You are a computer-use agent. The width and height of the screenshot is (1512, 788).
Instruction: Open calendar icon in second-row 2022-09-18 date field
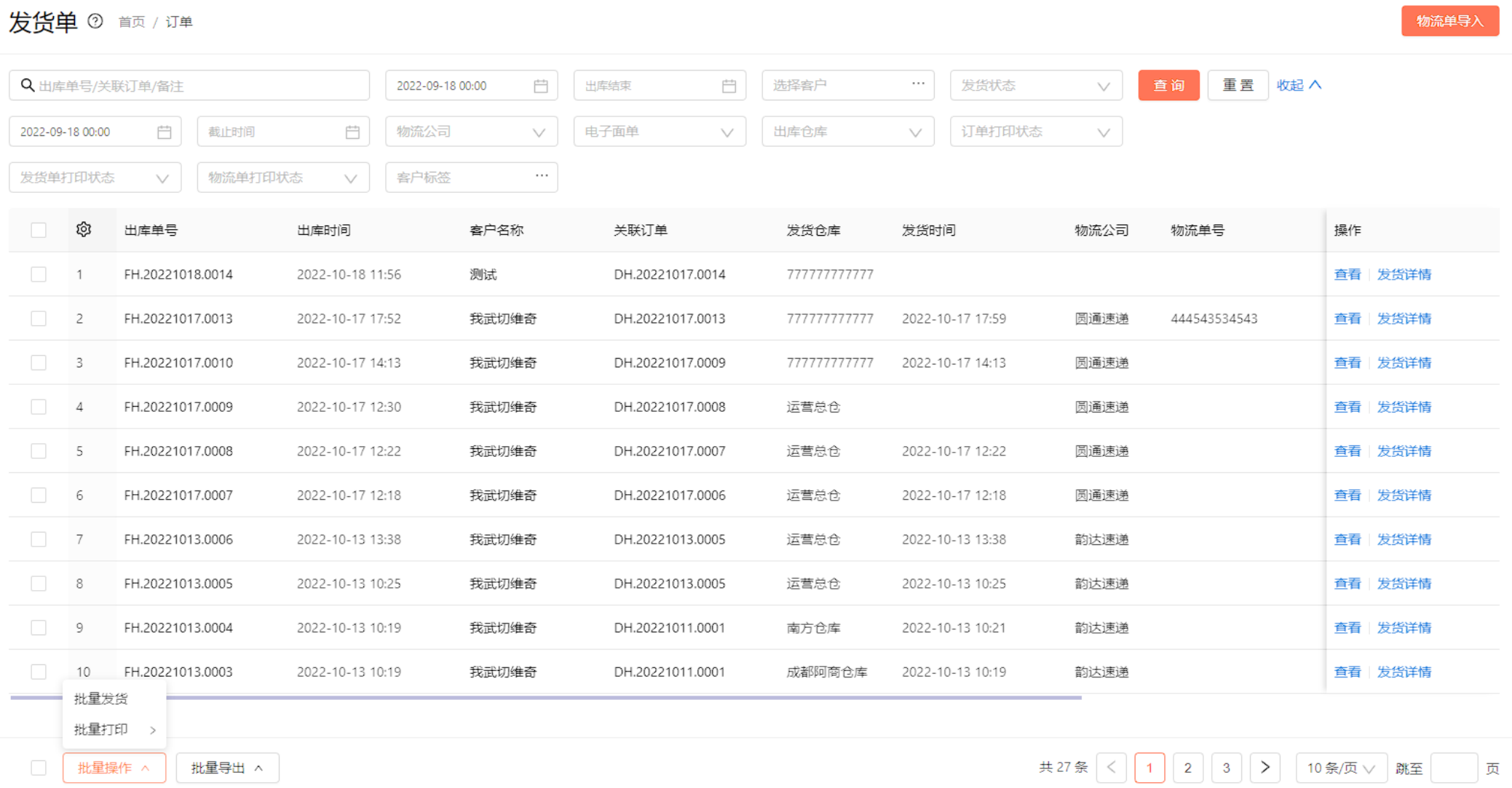click(164, 132)
